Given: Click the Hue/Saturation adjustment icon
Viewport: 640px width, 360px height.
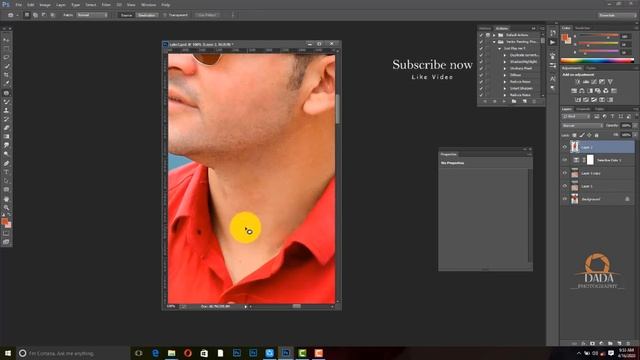Looking at the screenshot, I should (574, 91).
